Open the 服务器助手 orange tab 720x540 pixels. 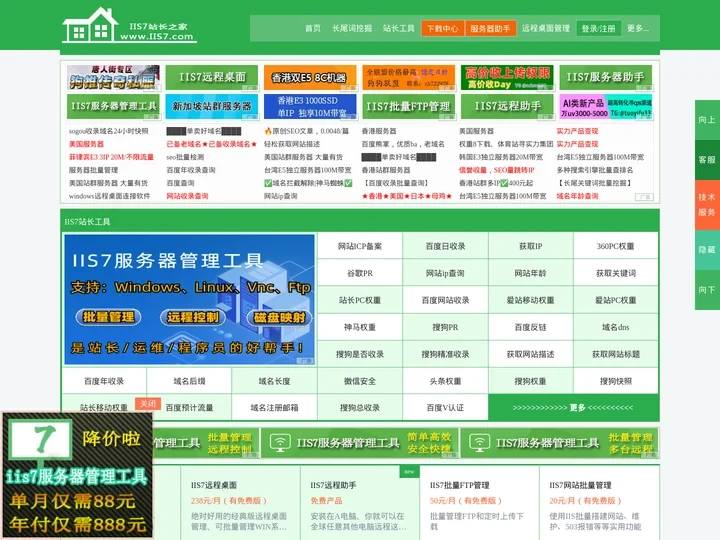490,28
